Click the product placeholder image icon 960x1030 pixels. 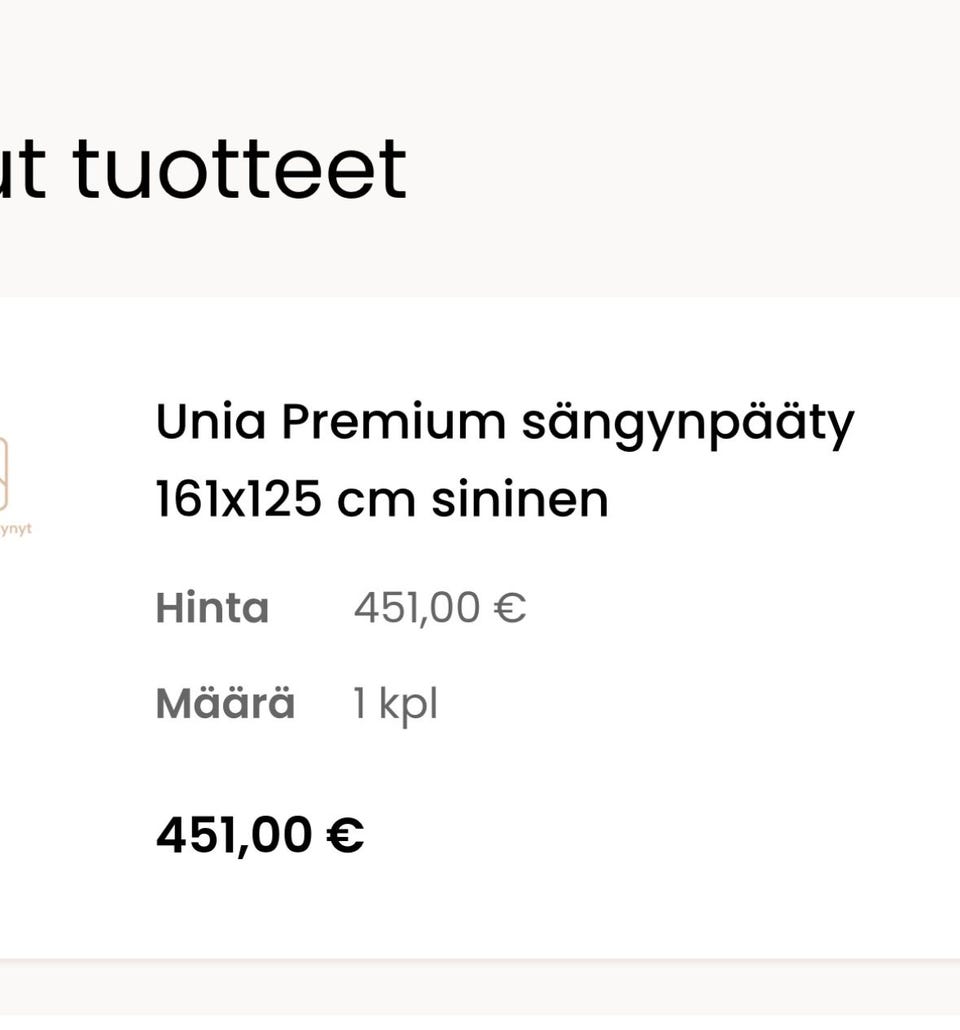(4, 473)
